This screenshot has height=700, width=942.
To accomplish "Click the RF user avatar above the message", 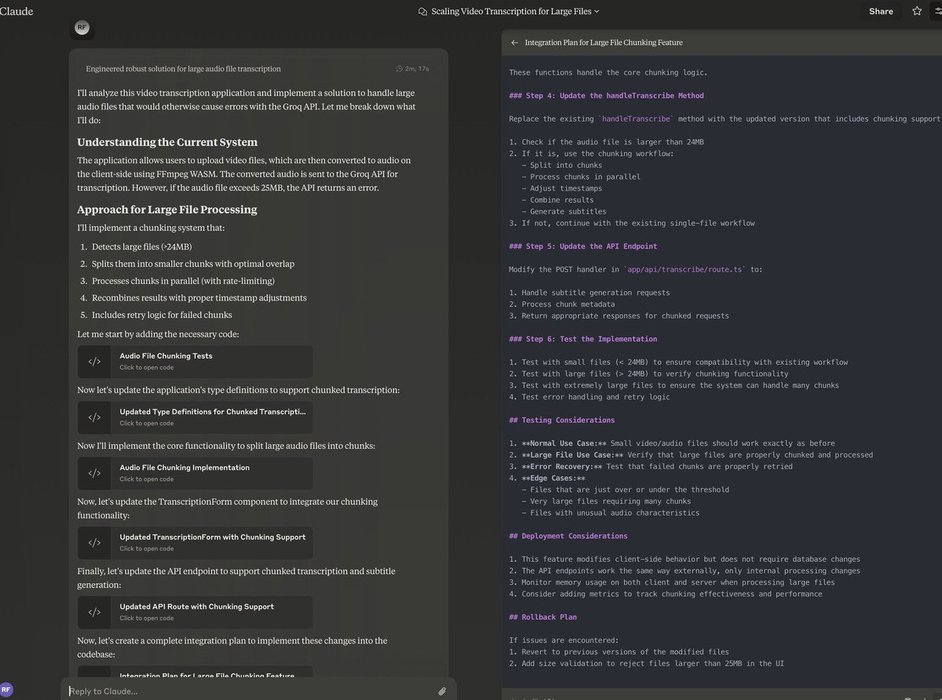I will (x=82, y=28).
